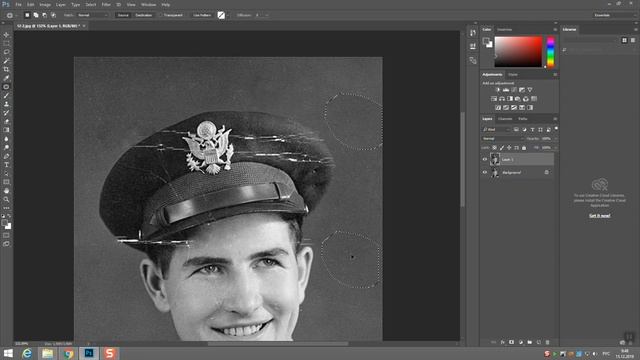Open the Filter menu

click(x=106, y=4)
